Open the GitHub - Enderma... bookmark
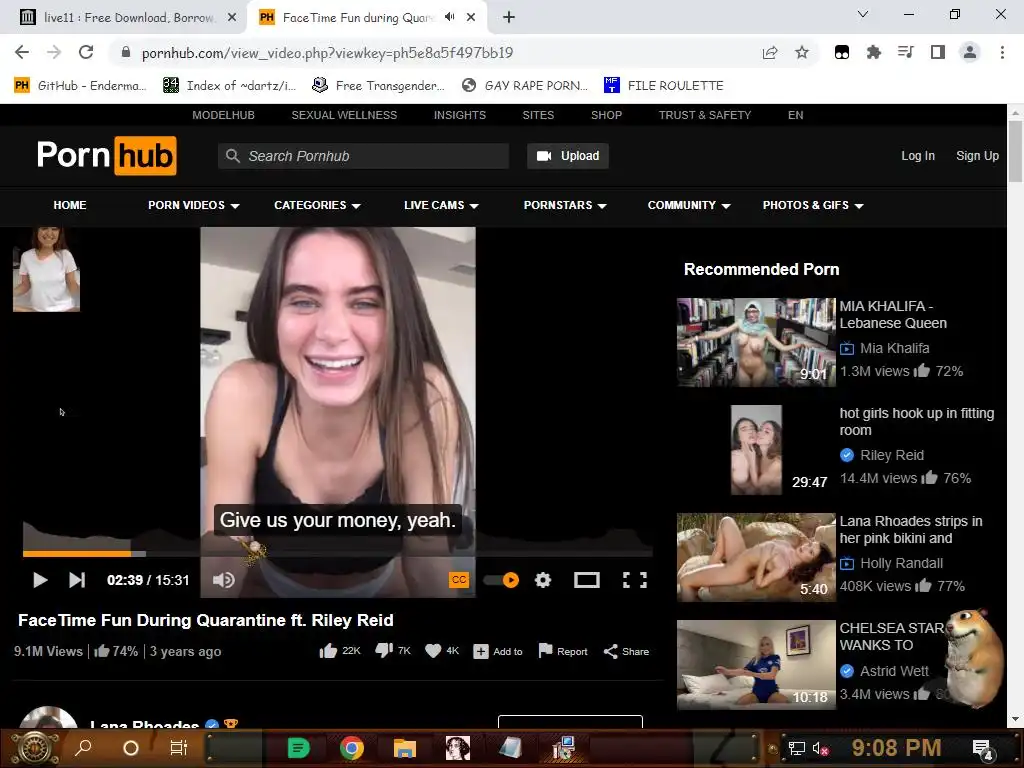This screenshot has height=768, width=1024. (x=80, y=86)
